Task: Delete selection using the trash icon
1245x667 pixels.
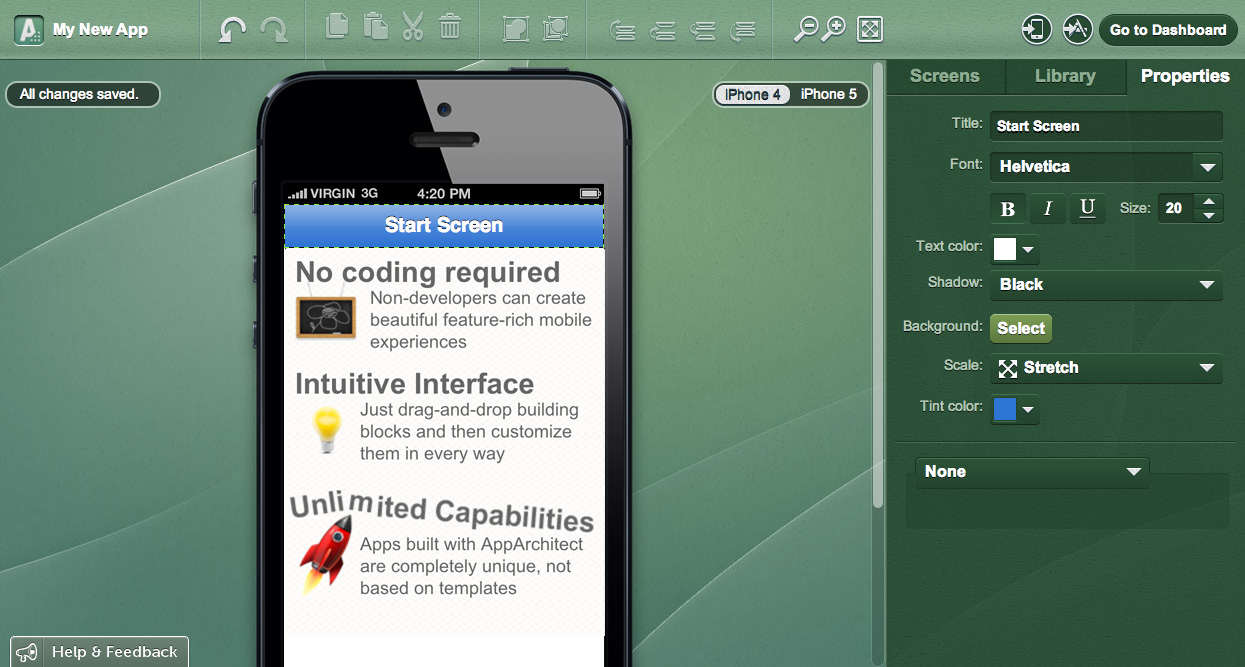Action: coord(450,26)
